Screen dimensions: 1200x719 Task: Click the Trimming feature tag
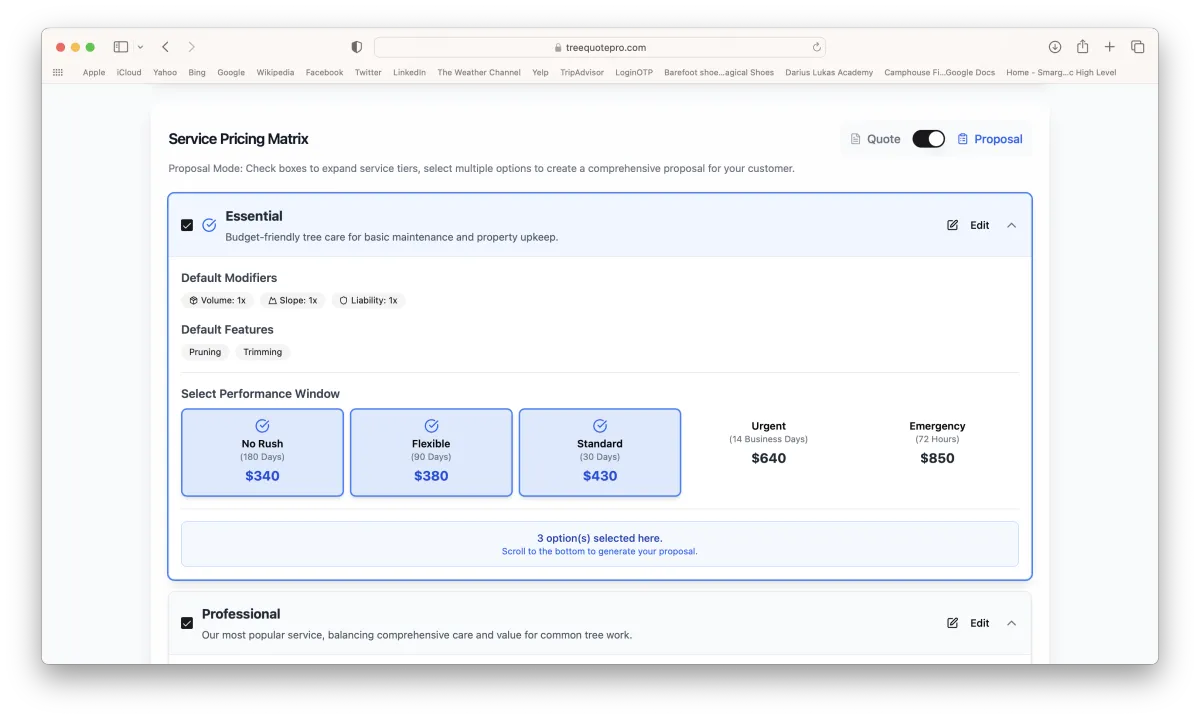click(263, 352)
